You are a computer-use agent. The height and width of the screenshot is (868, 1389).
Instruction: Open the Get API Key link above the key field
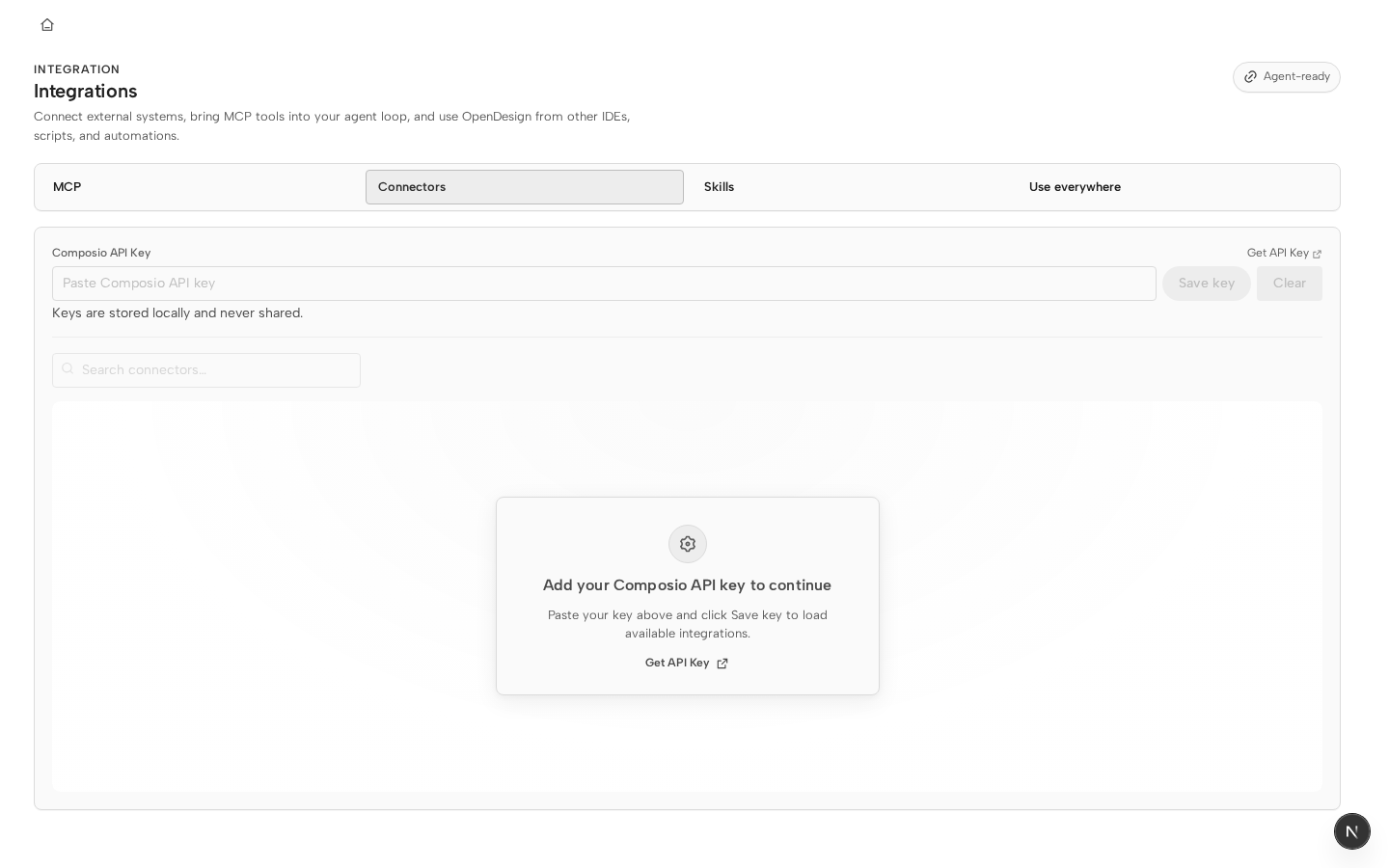coord(1284,254)
